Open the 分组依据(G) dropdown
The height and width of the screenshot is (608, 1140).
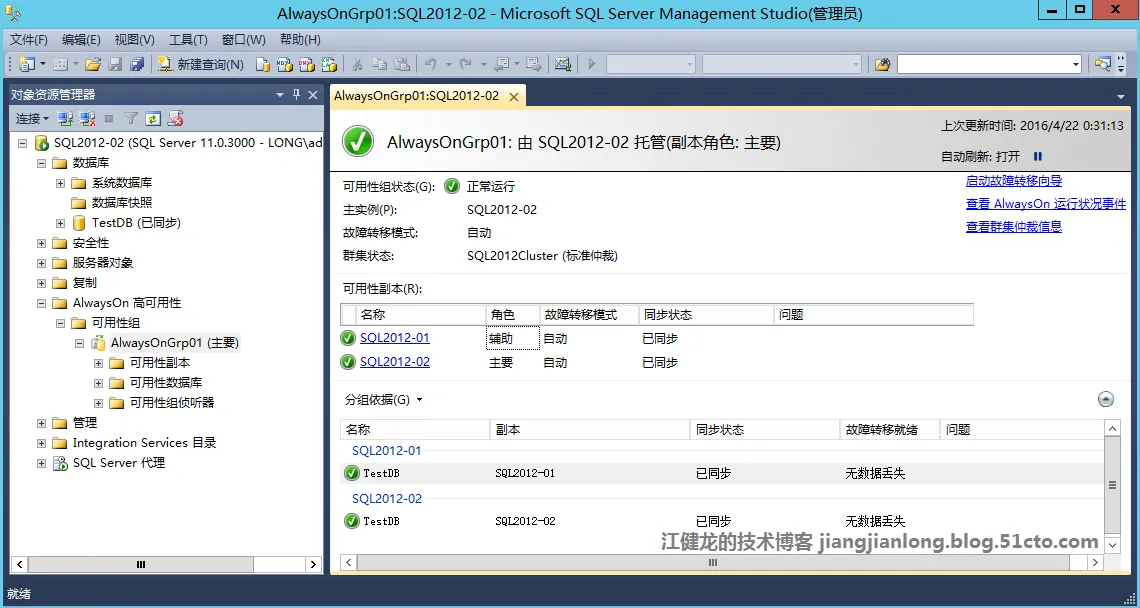[x=384, y=399]
